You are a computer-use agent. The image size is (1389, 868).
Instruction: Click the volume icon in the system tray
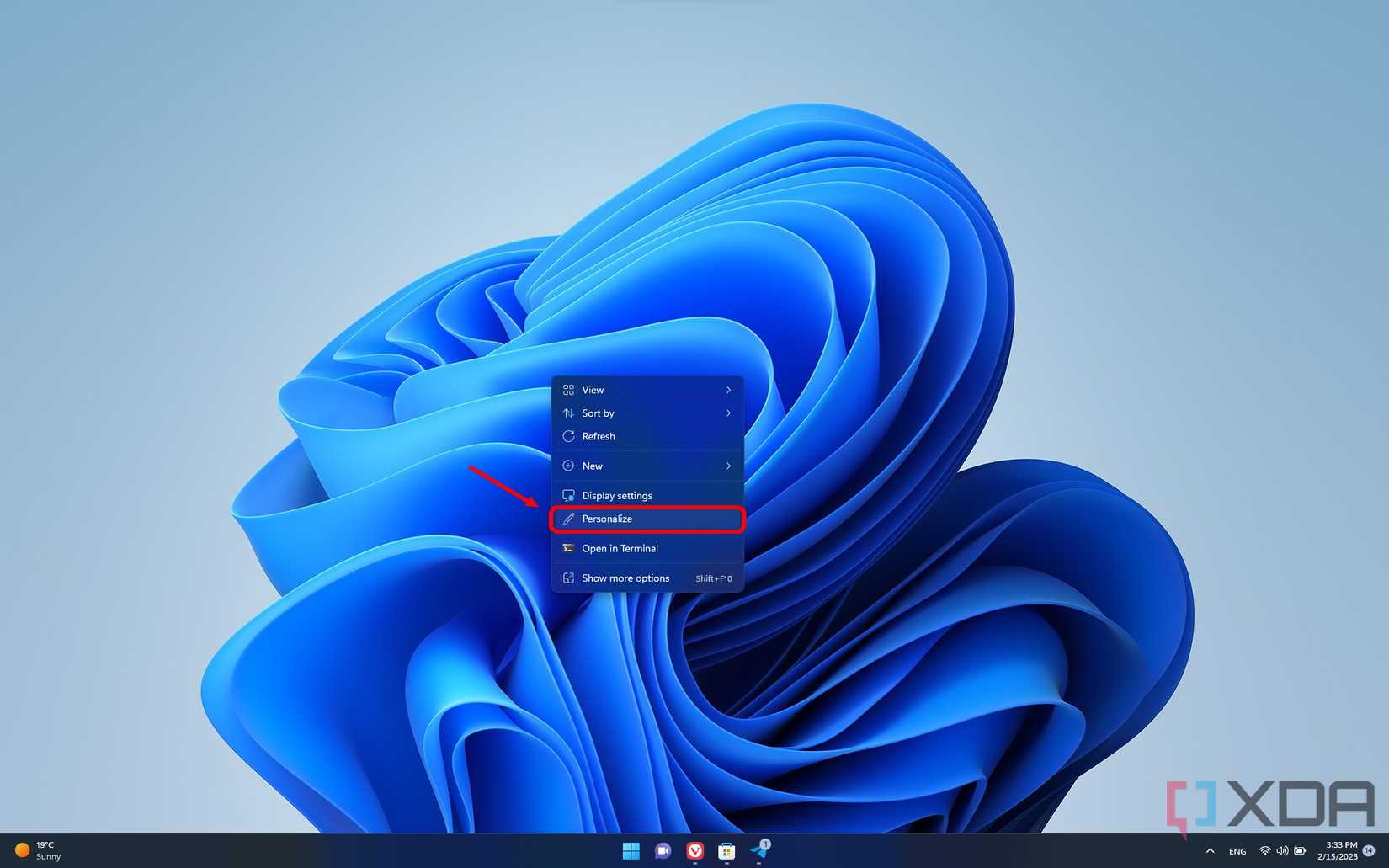pos(1282,851)
